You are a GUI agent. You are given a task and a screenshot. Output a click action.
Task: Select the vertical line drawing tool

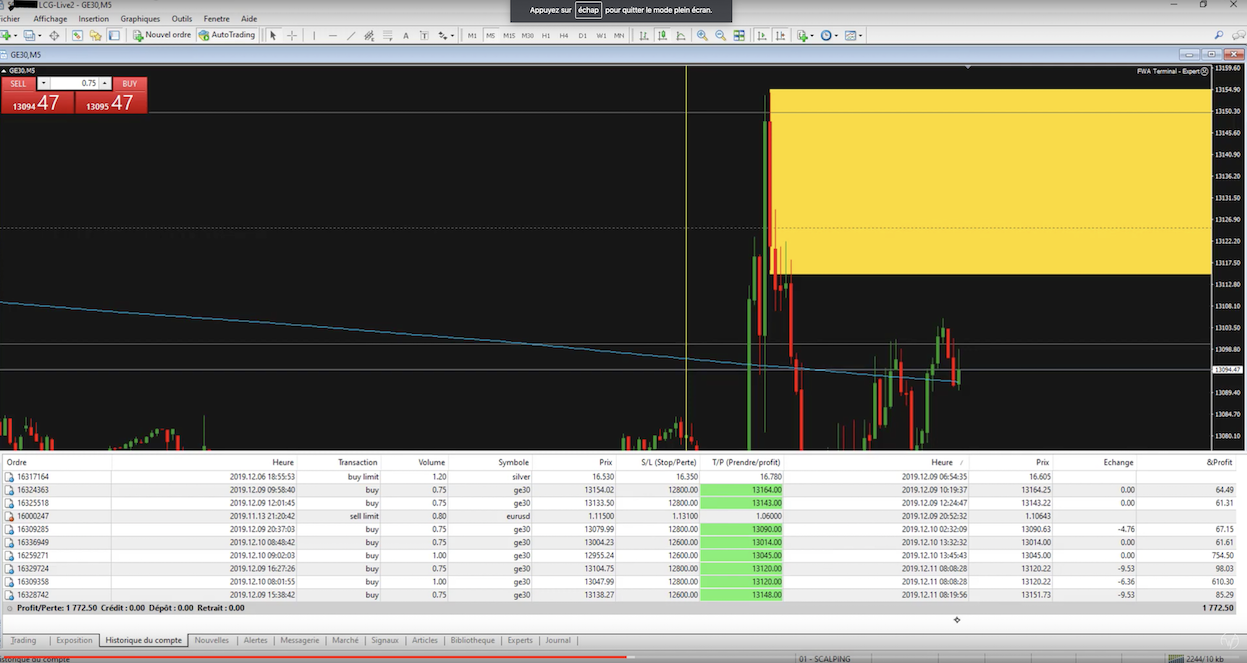point(314,35)
